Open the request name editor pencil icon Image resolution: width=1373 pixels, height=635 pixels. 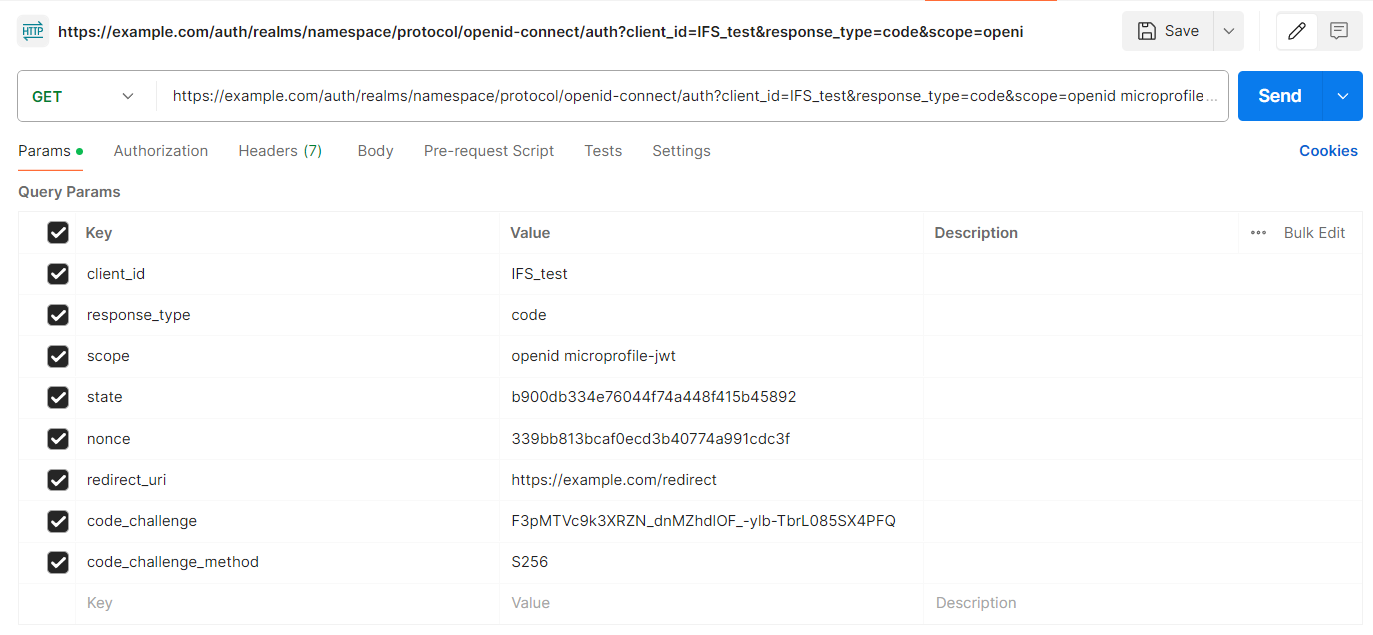[1297, 31]
